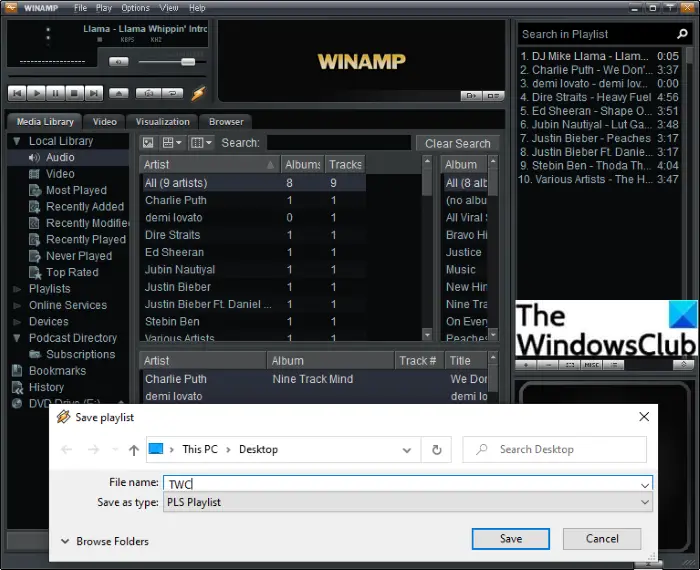The height and width of the screenshot is (570, 700).
Task: Open the playlist list options button
Action: [x=614, y=365]
